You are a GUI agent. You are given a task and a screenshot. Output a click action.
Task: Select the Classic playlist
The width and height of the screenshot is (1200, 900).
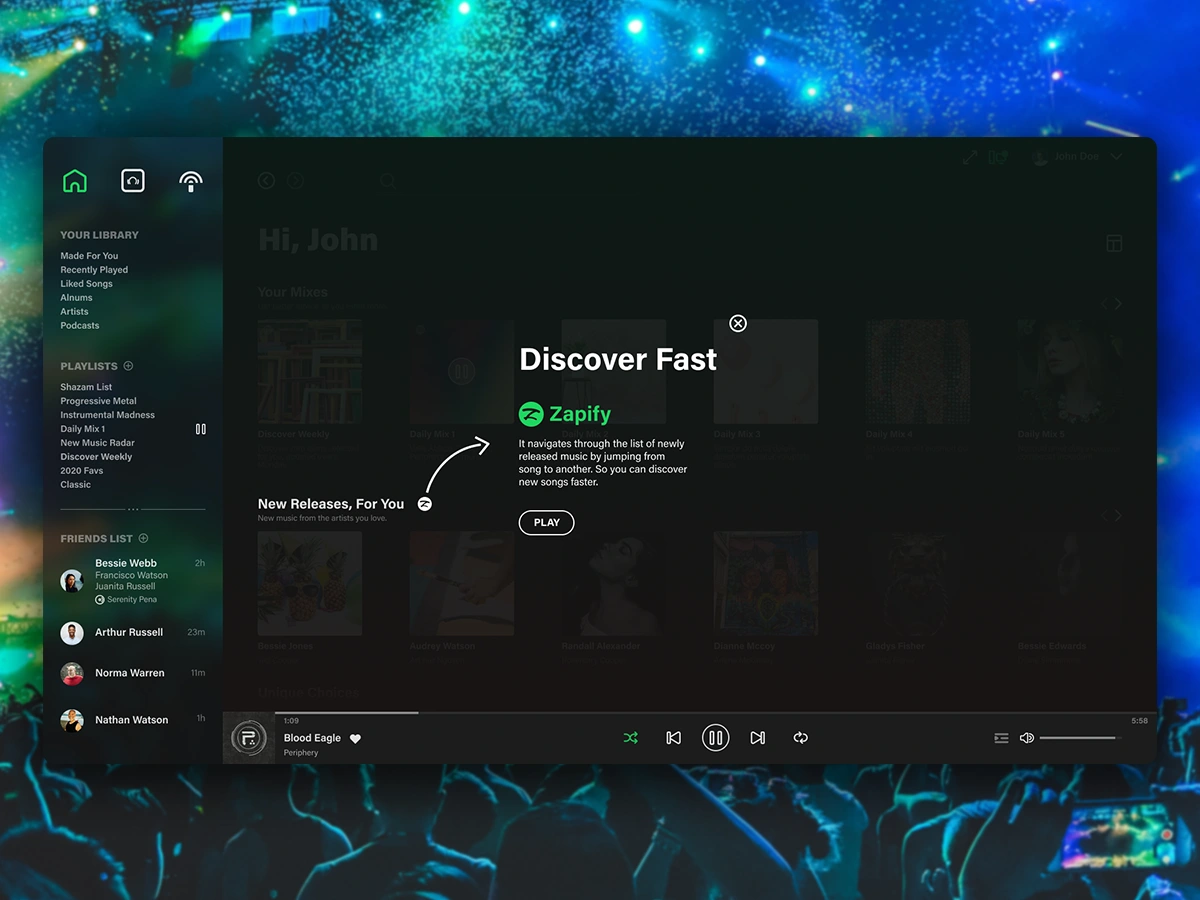(x=75, y=485)
